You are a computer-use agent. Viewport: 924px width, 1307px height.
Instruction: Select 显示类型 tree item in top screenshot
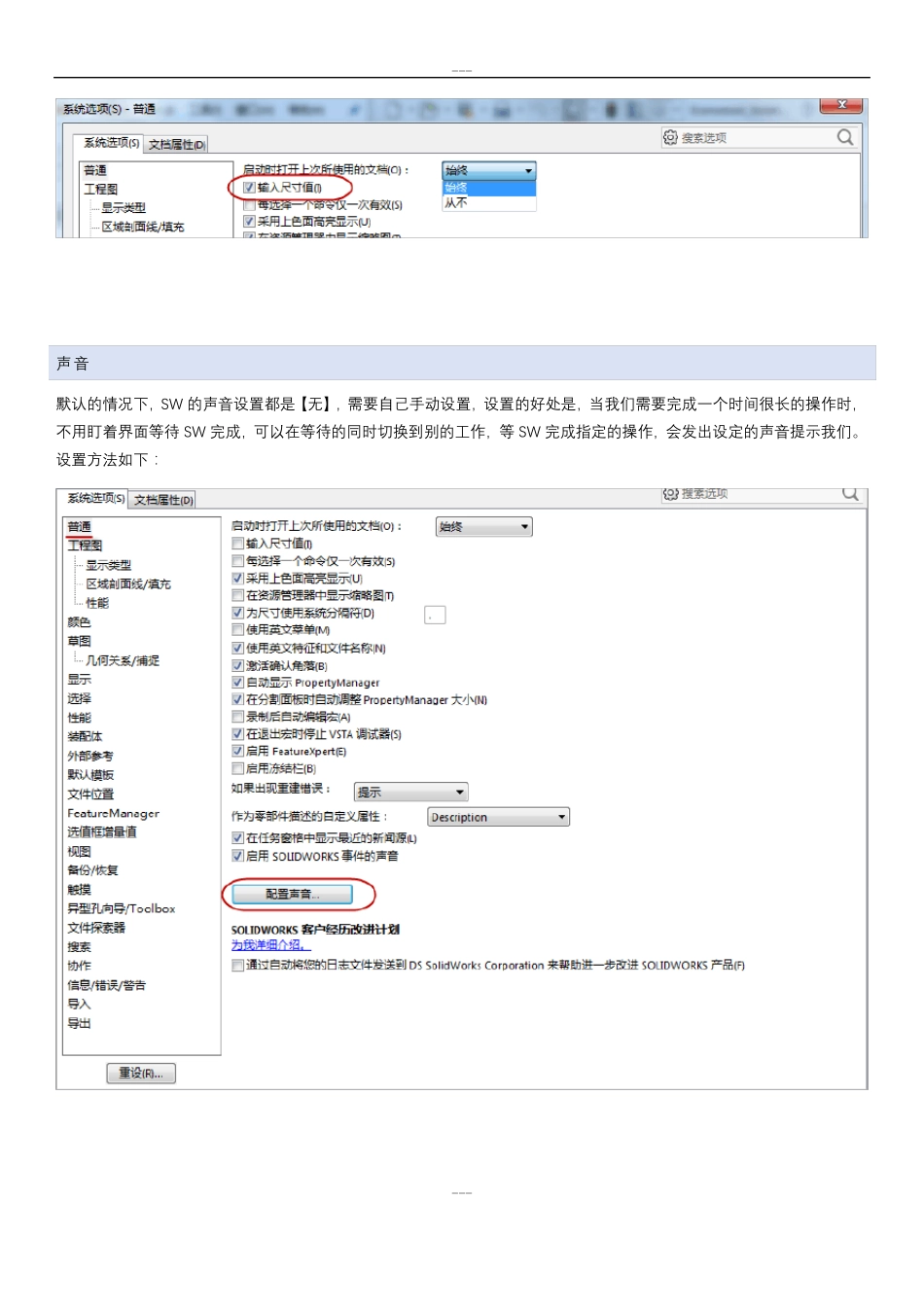(124, 207)
